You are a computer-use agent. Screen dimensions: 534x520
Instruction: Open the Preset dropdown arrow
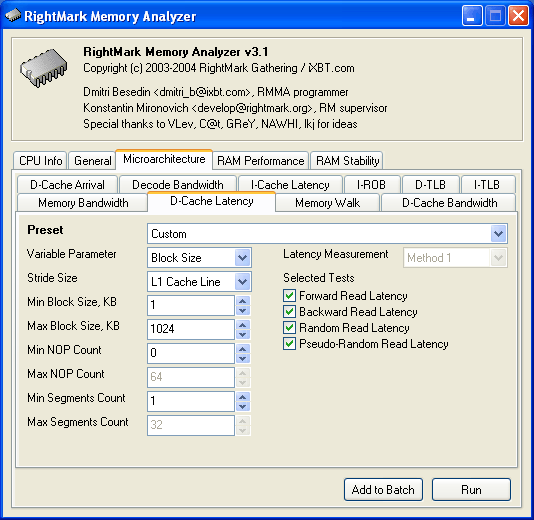[498, 234]
